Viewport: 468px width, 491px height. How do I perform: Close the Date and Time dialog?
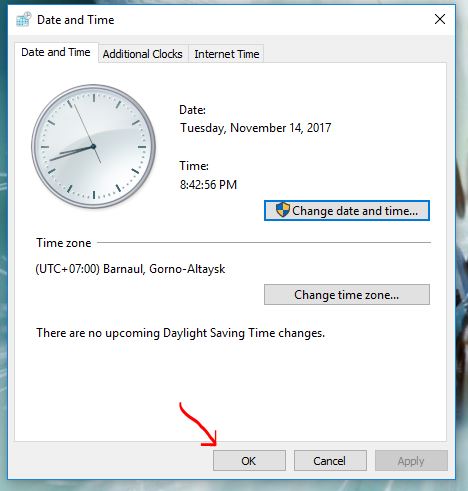pos(440,19)
